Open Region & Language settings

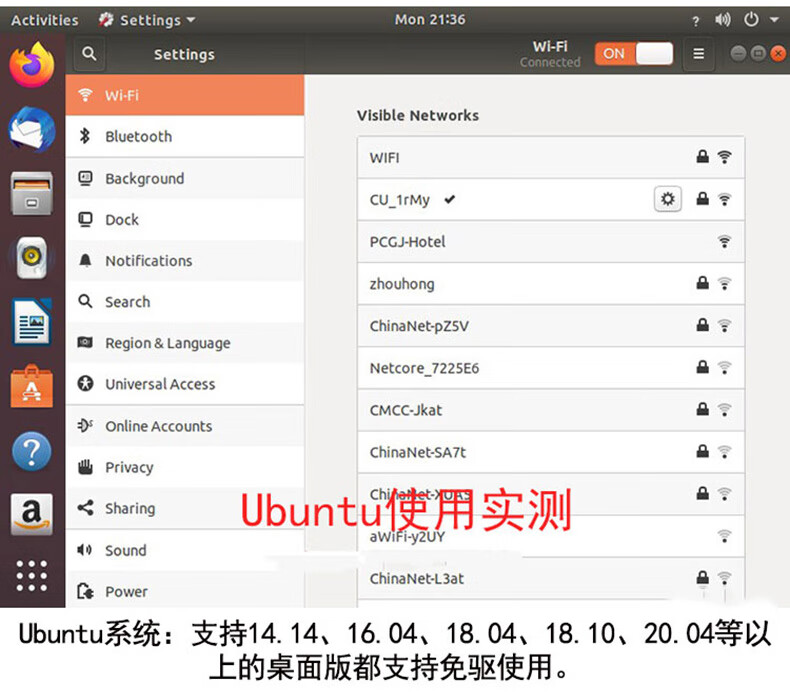(185, 343)
